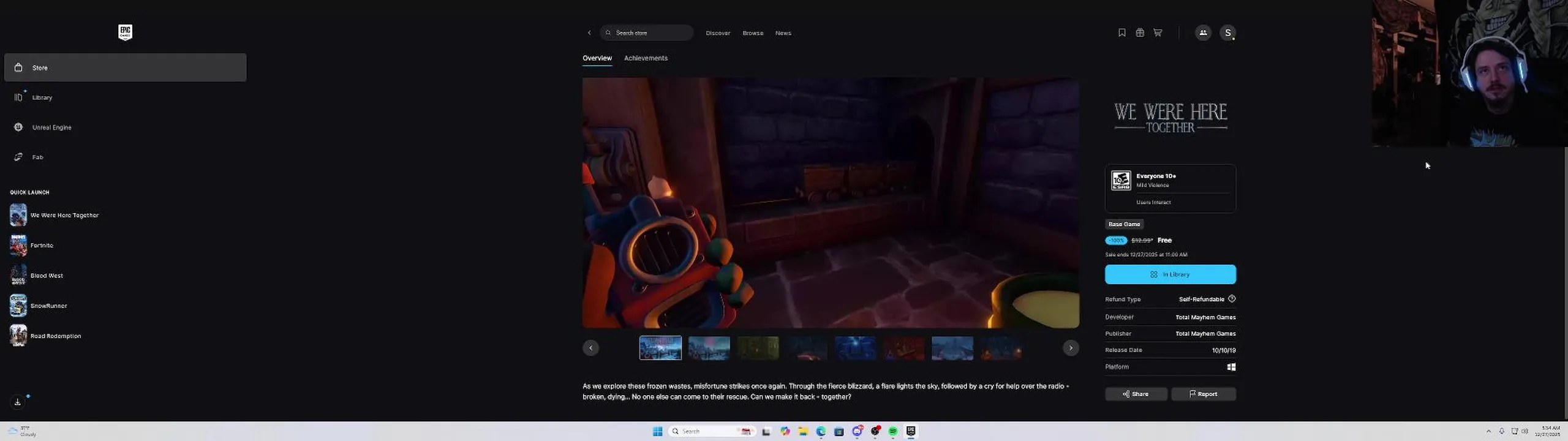The height and width of the screenshot is (441, 1568).
Task: Click the sale ends date text
Action: [1146, 254]
